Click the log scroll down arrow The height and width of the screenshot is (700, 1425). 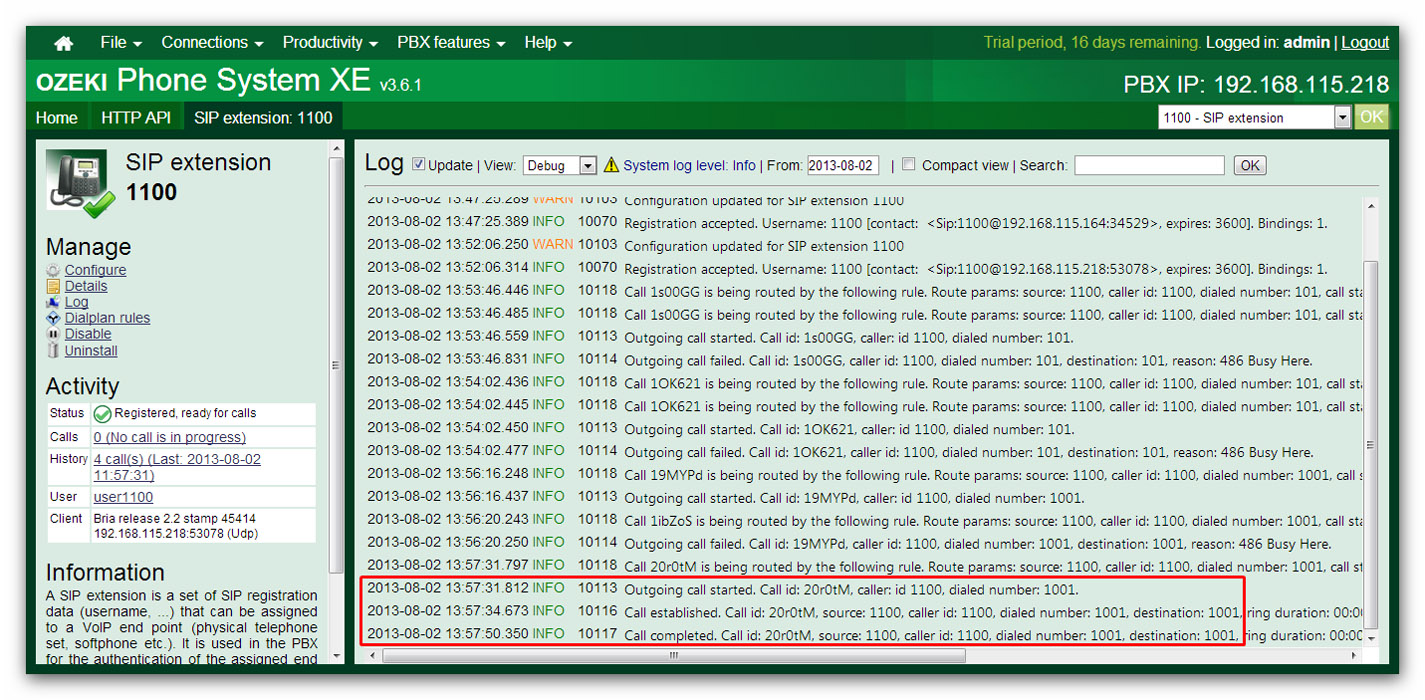(1370, 637)
